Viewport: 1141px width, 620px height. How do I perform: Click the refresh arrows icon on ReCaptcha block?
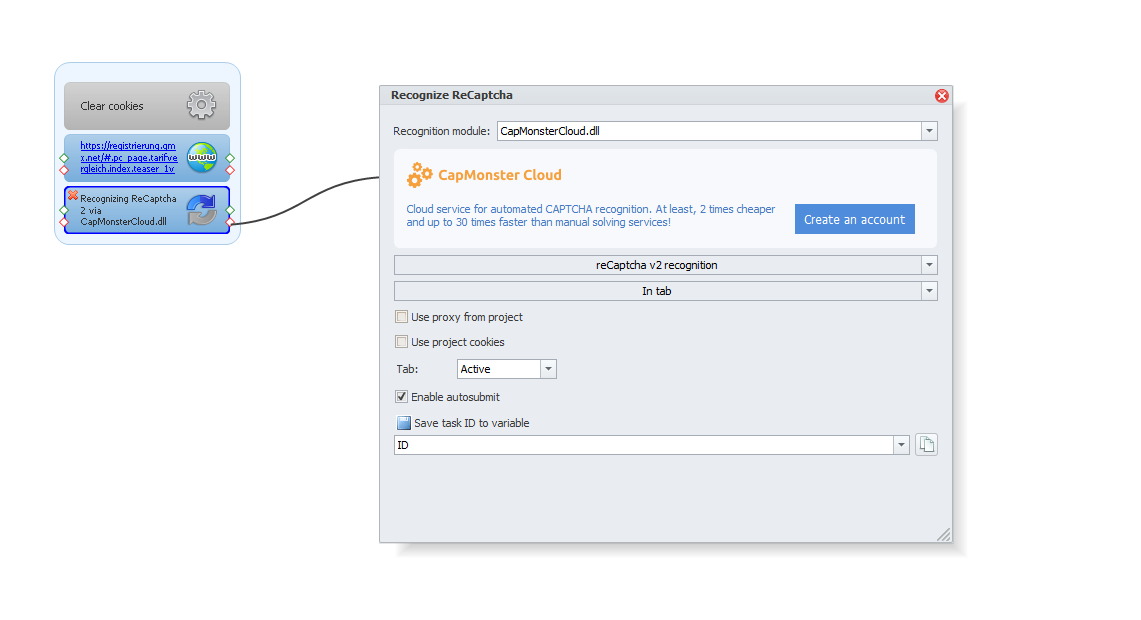point(202,210)
